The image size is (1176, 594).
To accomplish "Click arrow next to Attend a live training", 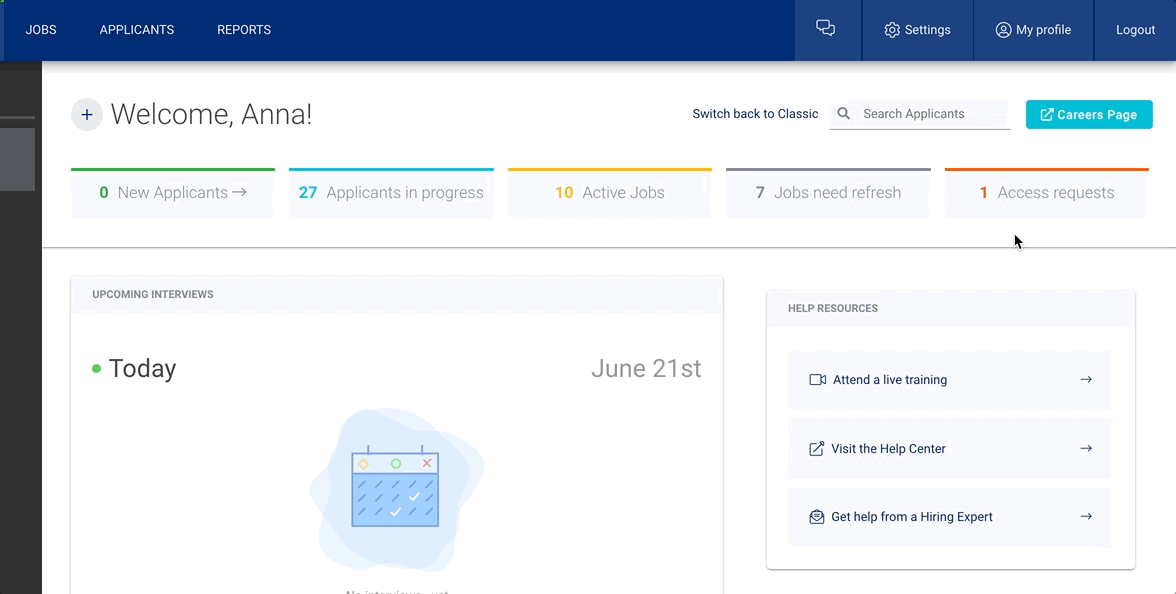I will pyautogui.click(x=1086, y=380).
